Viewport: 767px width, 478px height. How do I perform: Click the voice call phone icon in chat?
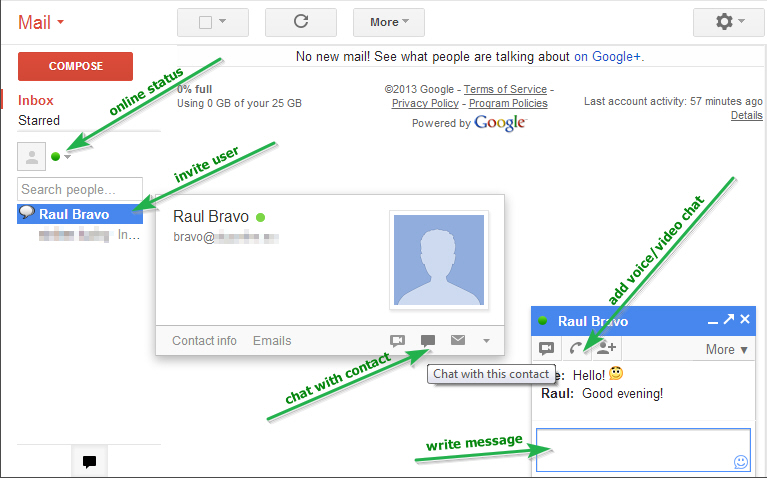[x=576, y=348]
